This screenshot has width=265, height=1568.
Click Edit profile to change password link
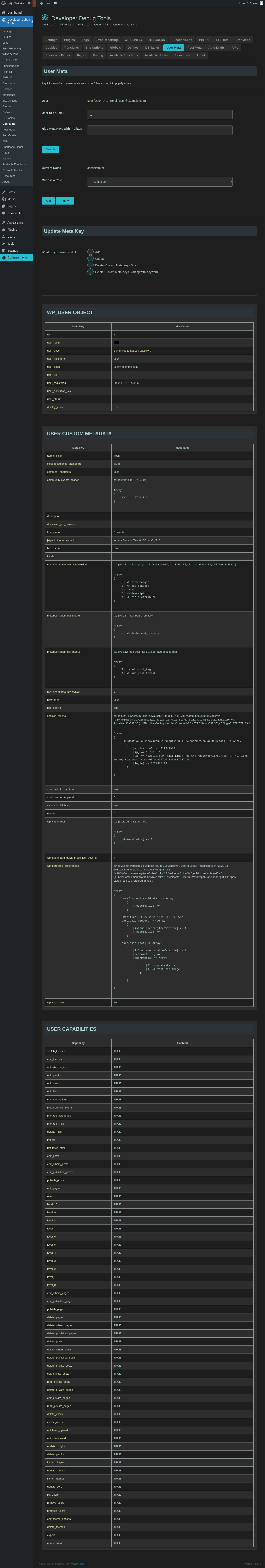click(132, 351)
